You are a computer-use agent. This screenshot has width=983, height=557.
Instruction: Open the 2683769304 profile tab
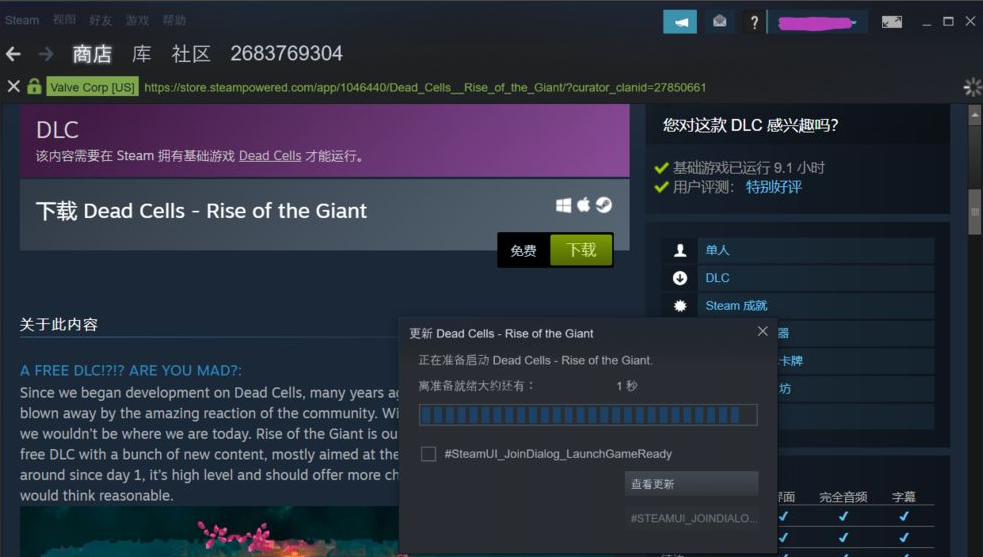pyautogui.click(x=286, y=54)
